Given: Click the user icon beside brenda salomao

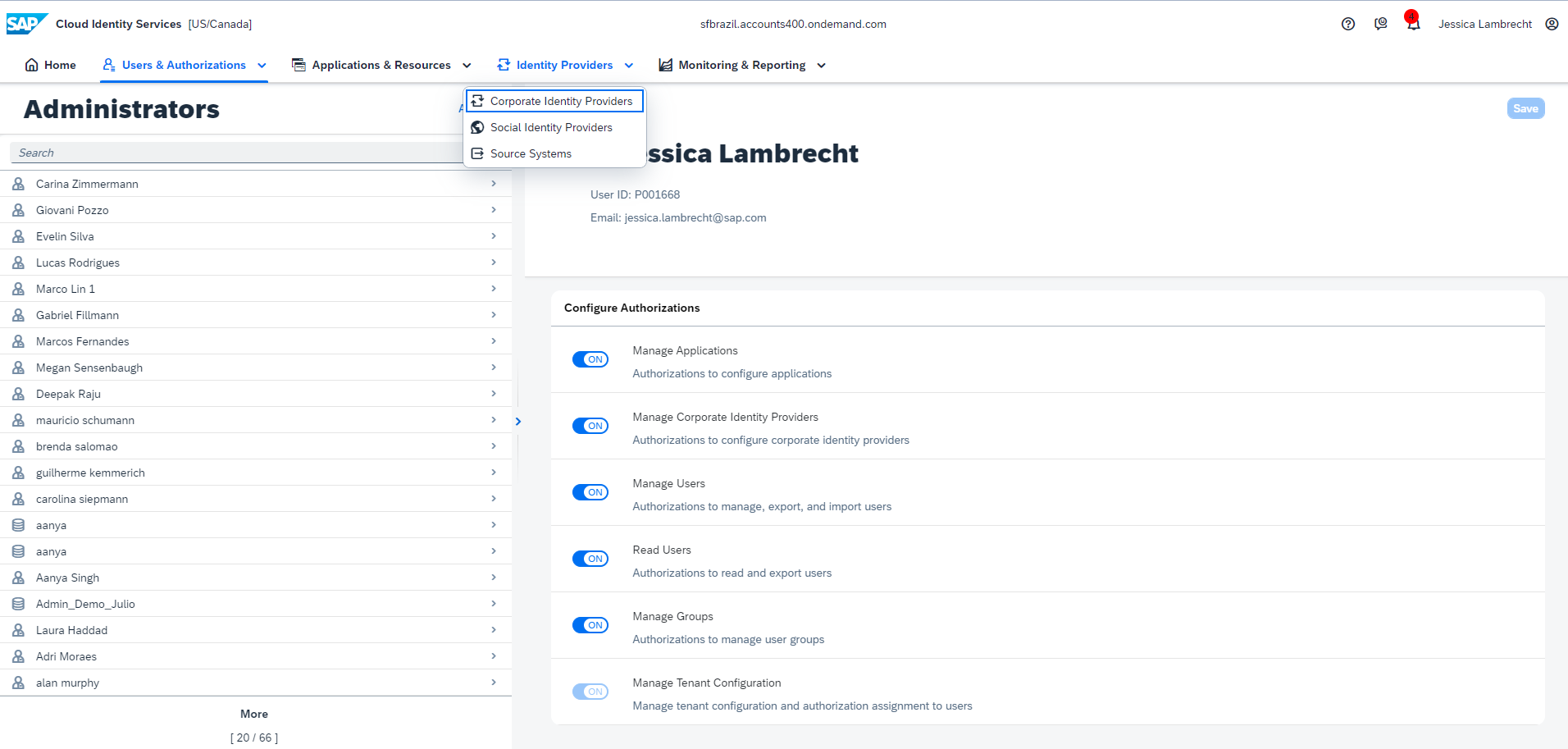Looking at the screenshot, I should (x=18, y=446).
